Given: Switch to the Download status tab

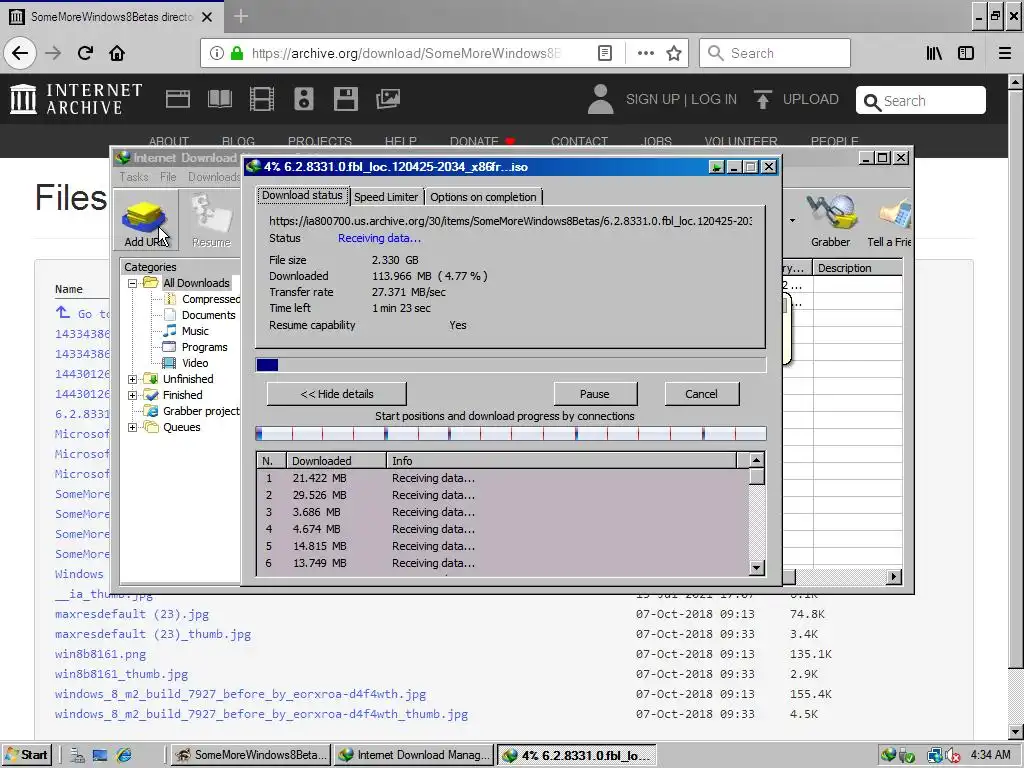Looking at the screenshot, I should click(x=302, y=195).
